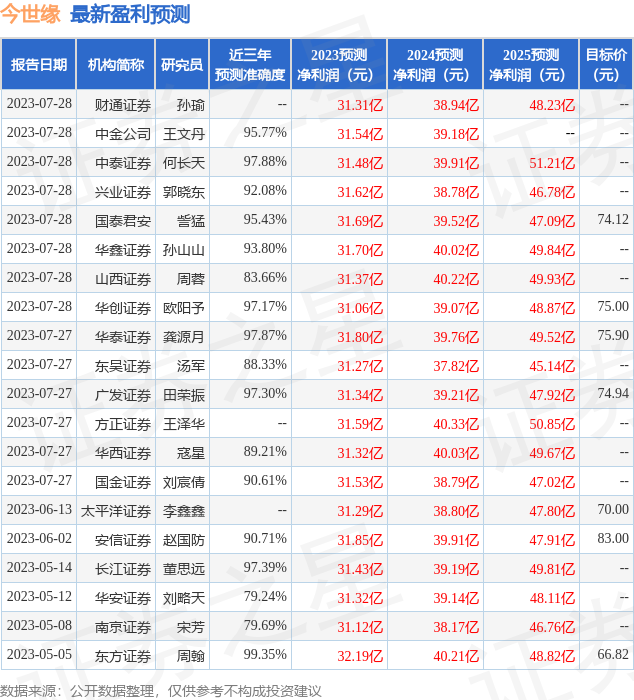Click the 99.35% accuracy value

[x=265, y=654]
